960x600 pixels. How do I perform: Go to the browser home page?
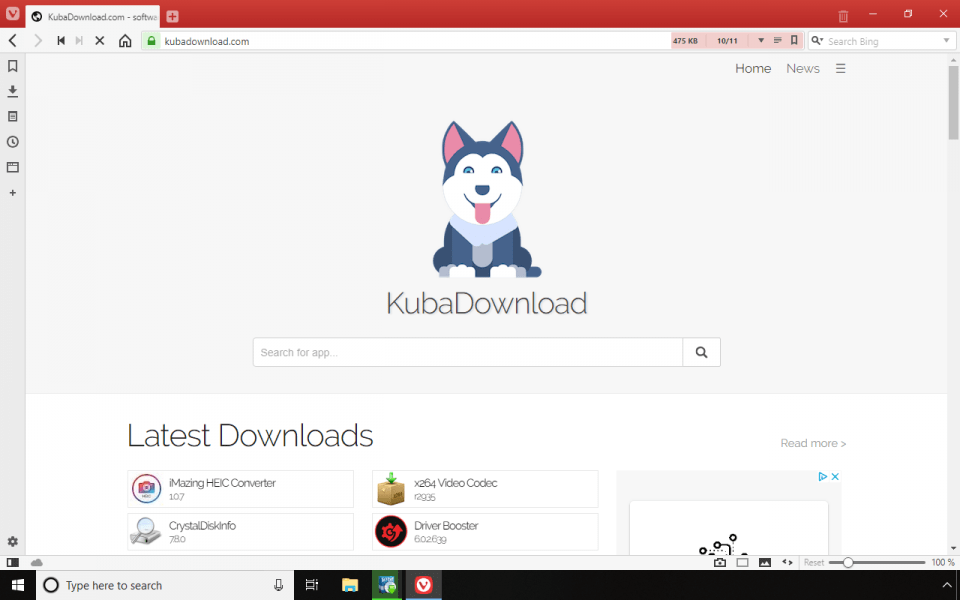coord(125,41)
